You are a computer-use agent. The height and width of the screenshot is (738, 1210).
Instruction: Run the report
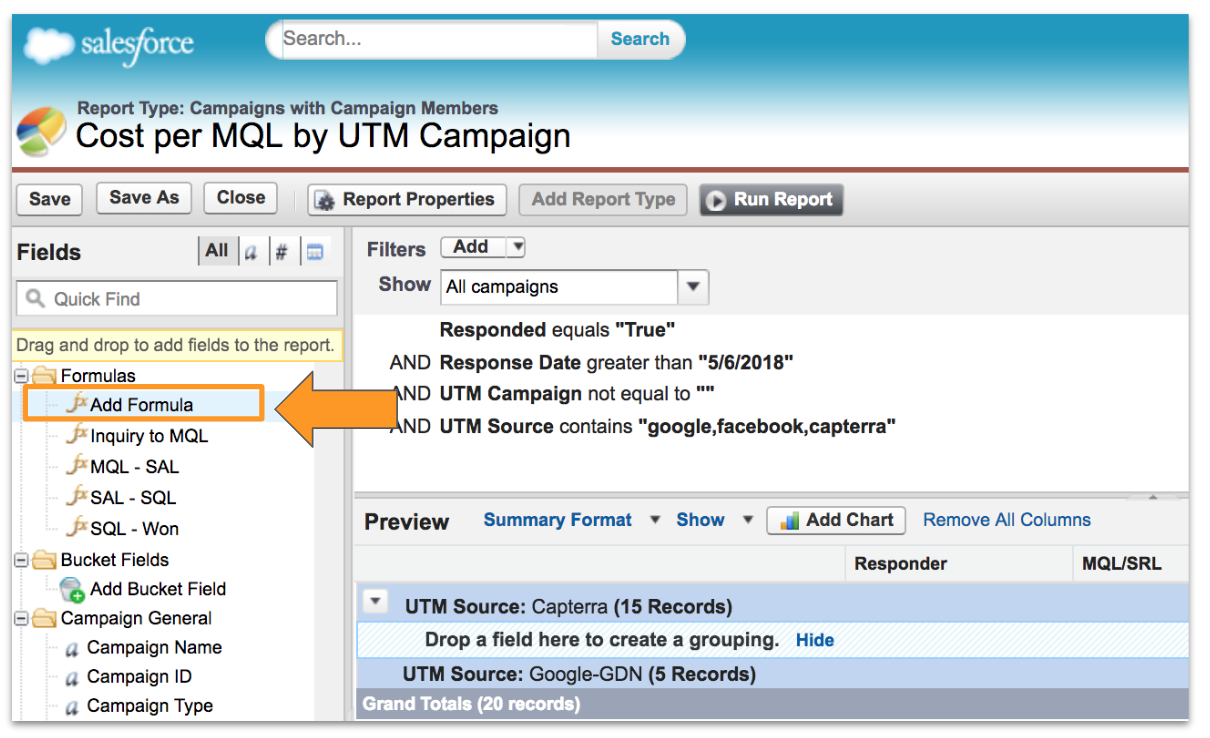tap(771, 200)
